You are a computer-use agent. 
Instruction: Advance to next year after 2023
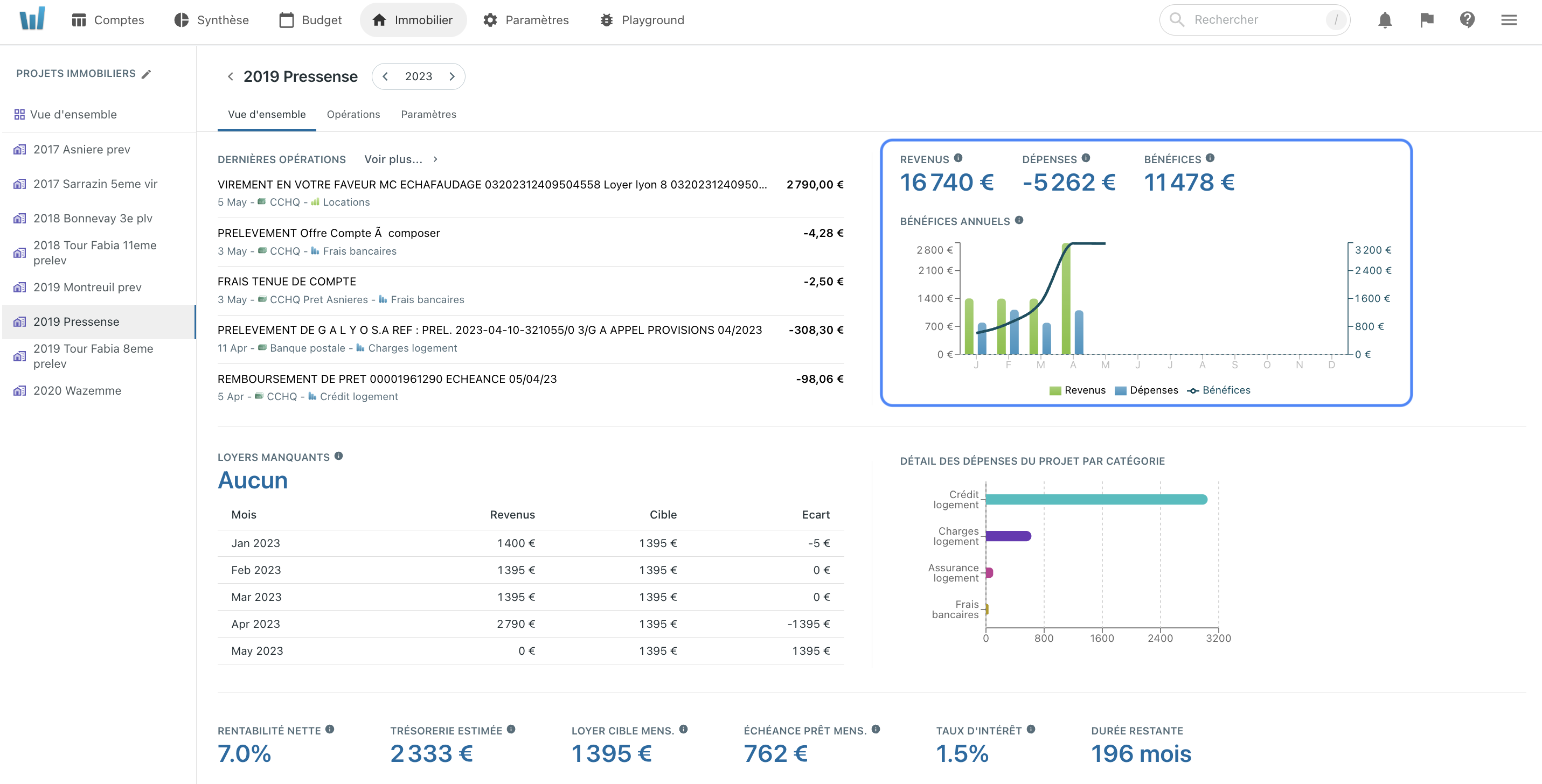point(452,76)
